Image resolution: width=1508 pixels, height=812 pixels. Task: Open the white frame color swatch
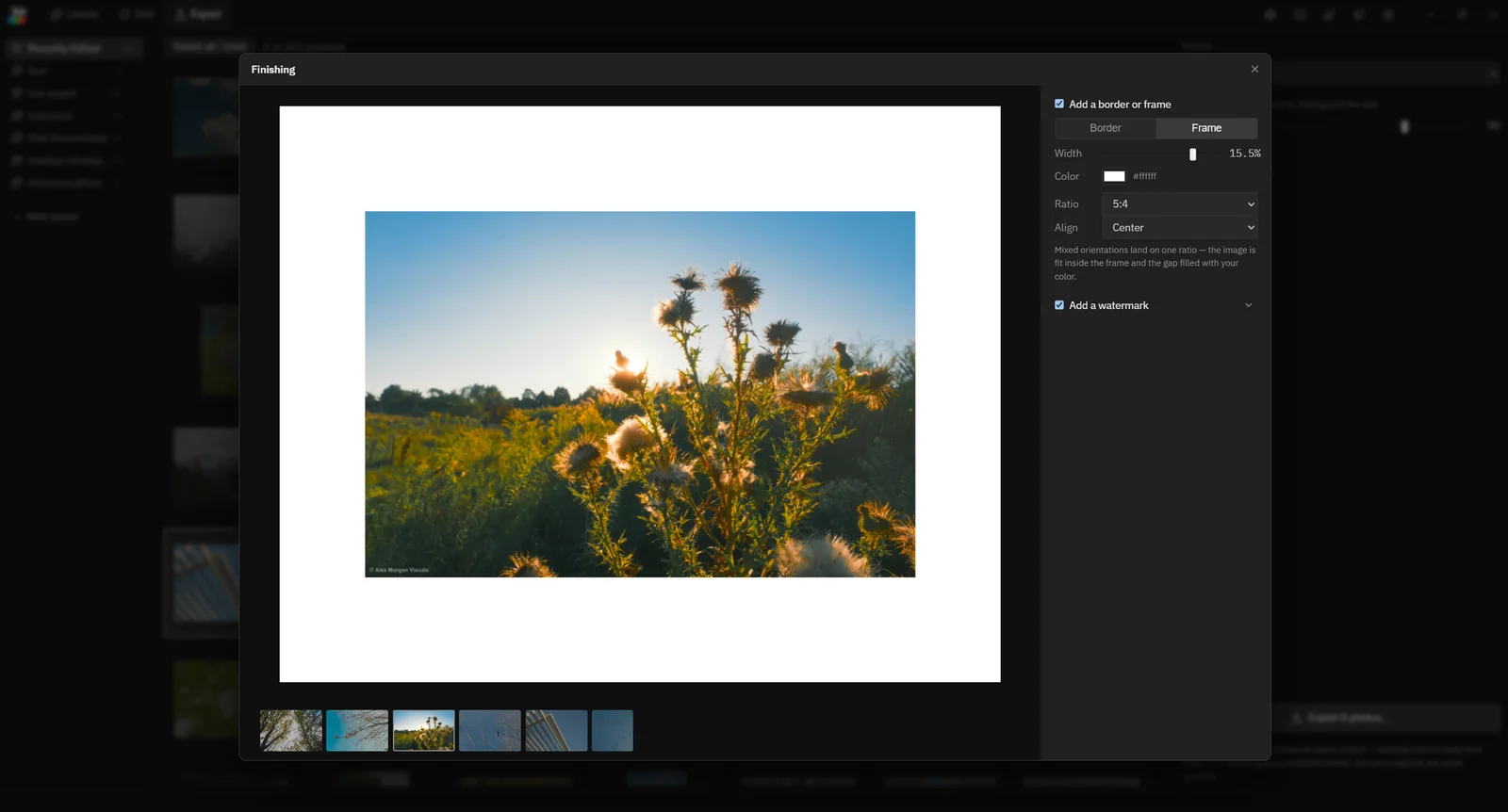pos(1114,176)
